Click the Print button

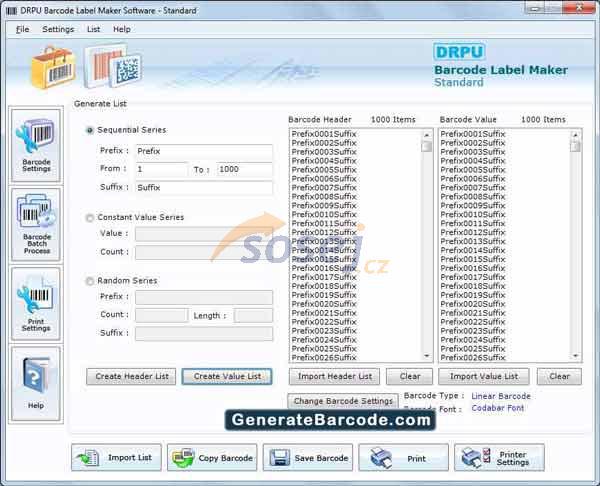(403, 458)
